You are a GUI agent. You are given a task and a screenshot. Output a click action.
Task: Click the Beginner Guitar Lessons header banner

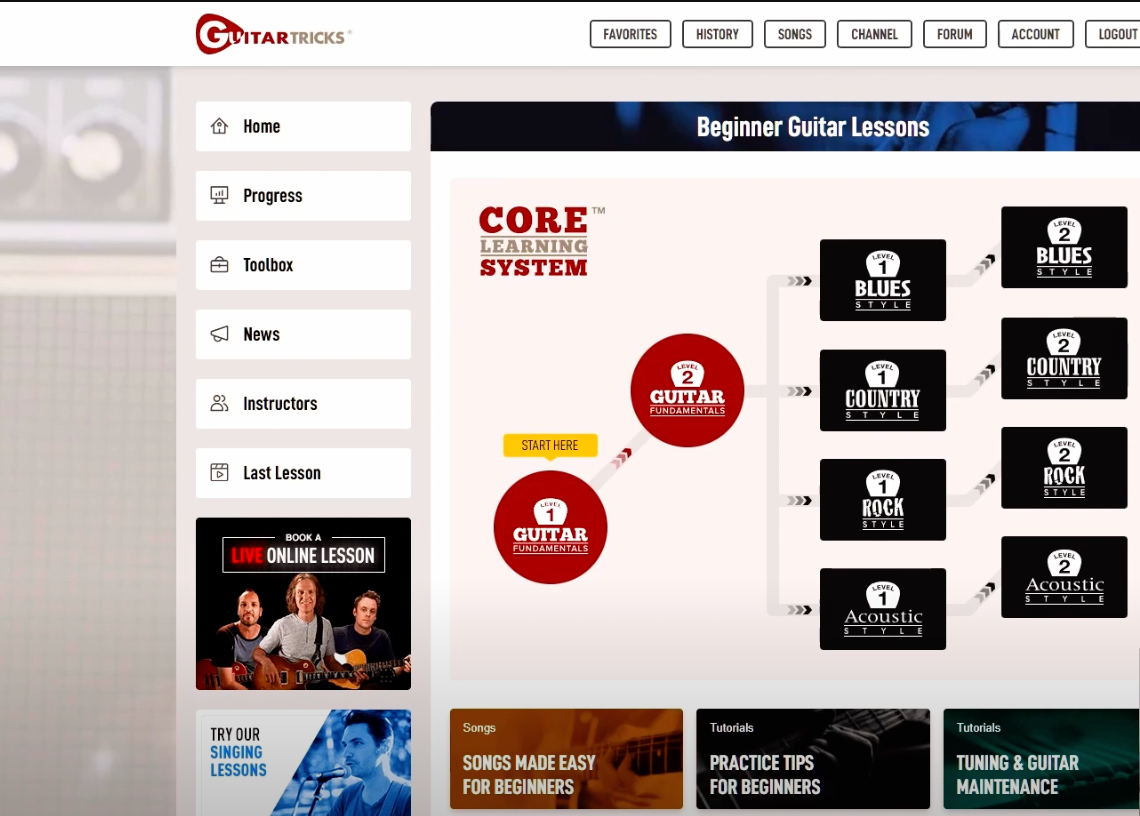785,127
